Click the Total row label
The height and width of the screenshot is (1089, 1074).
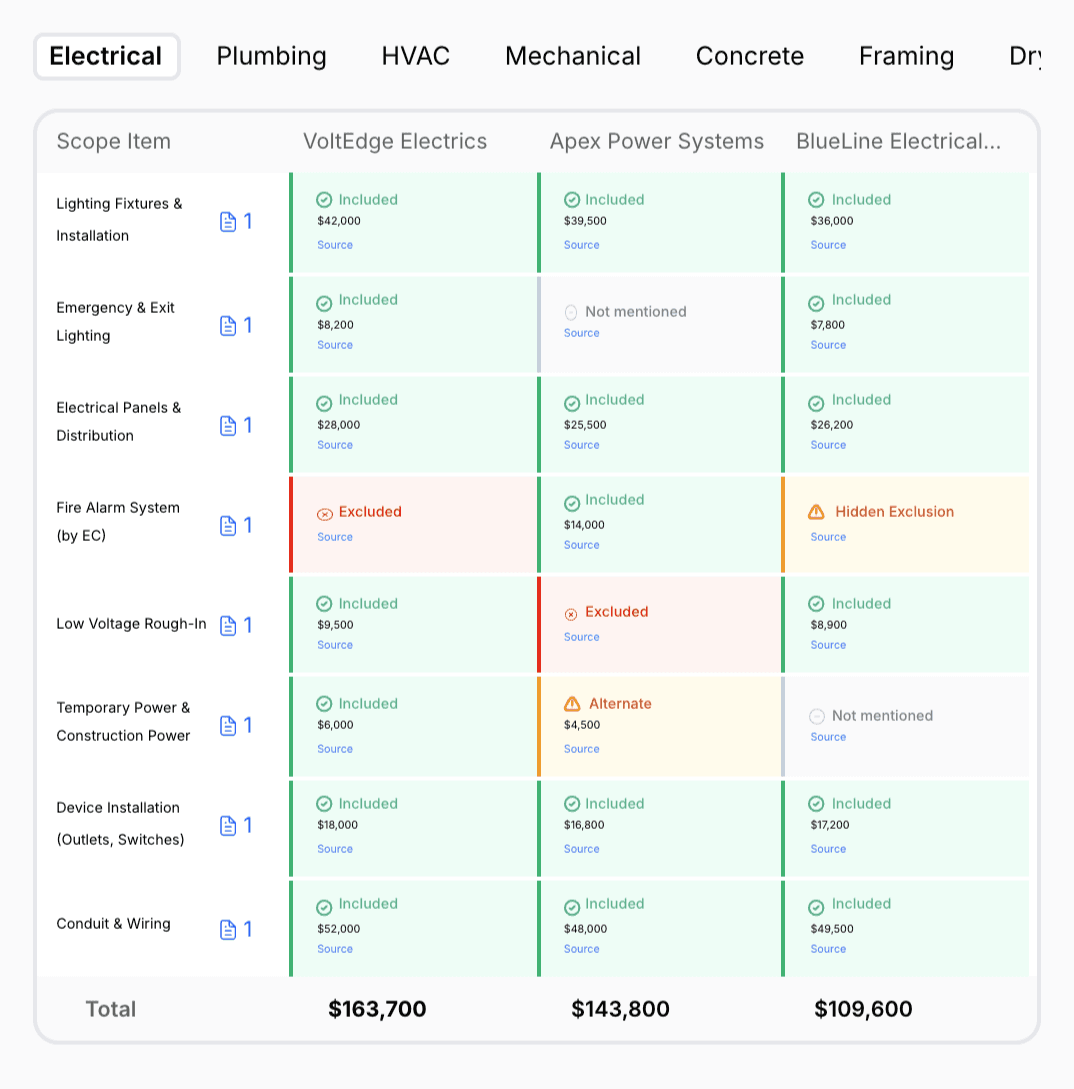tap(110, 1009)
